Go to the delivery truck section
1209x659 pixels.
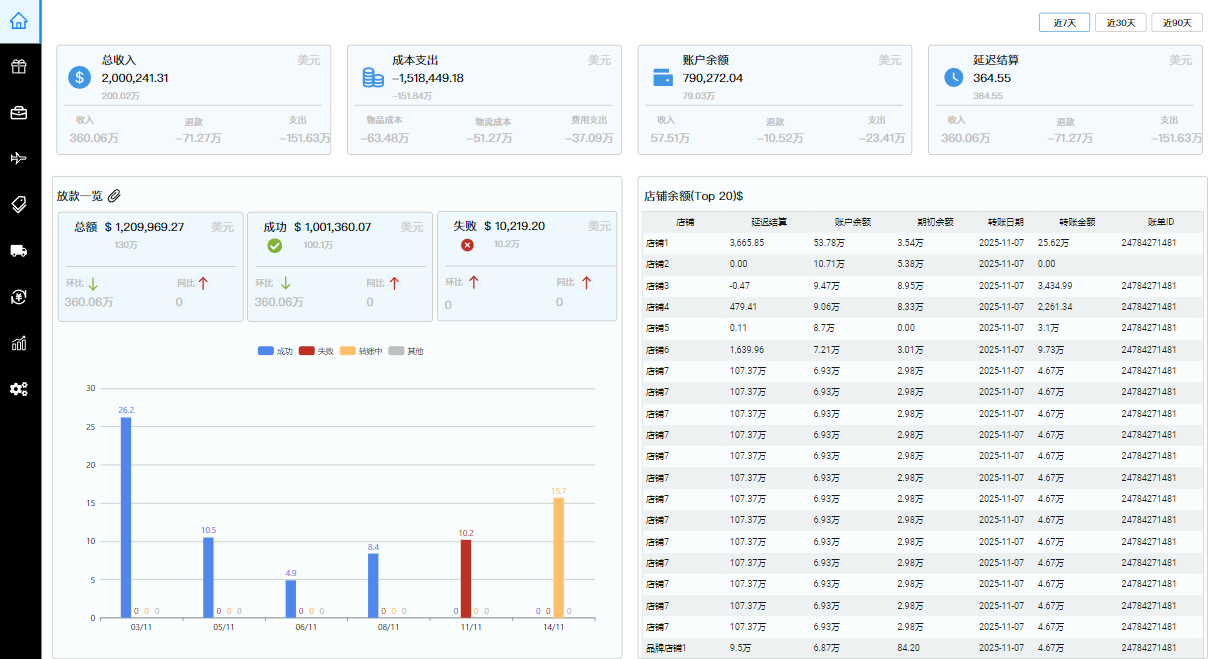pos(19,251)
